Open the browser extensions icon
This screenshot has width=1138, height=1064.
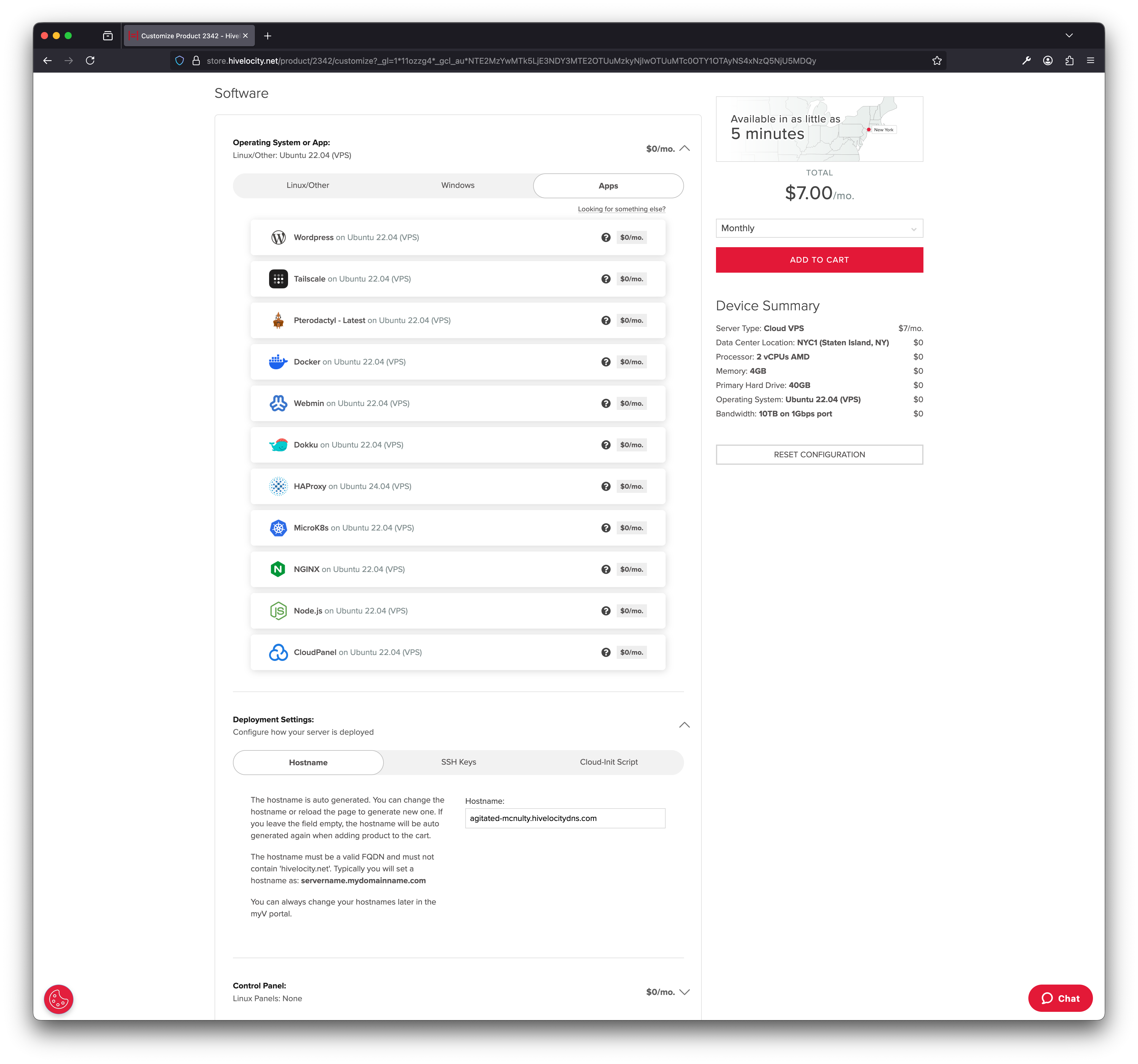tap(1069, 61)
